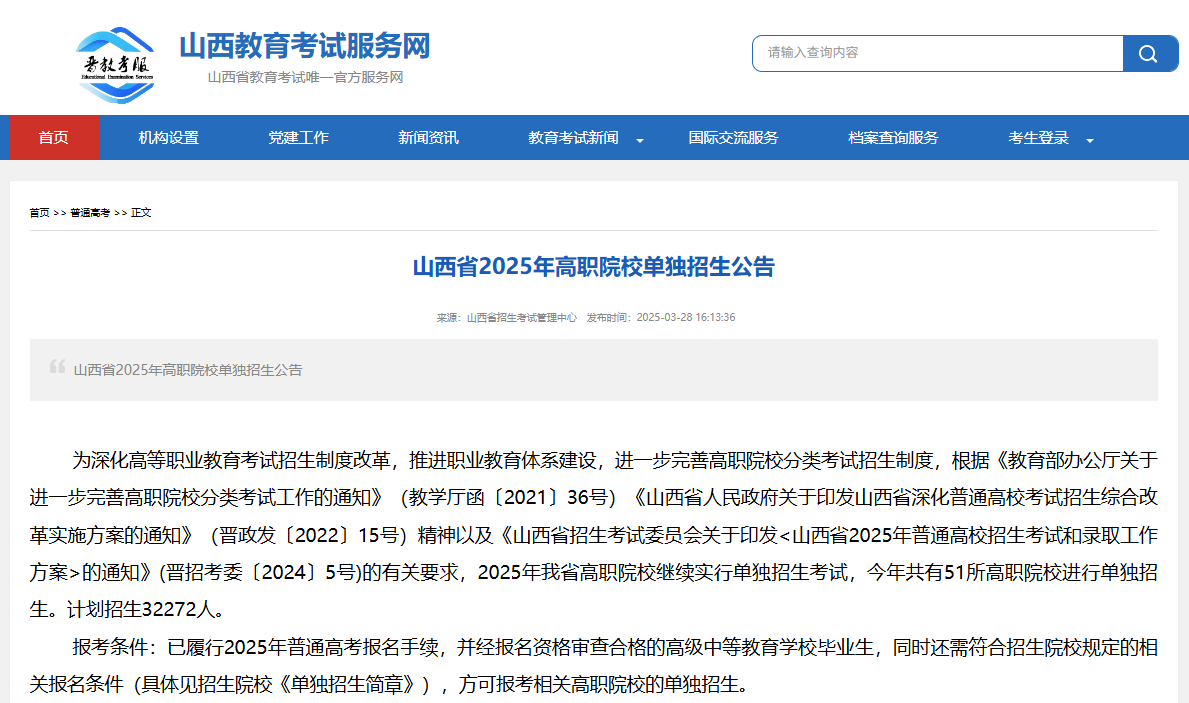Click the 考生登录 menu label
The image size is (1189, 703).
[x=1038, y=138]
